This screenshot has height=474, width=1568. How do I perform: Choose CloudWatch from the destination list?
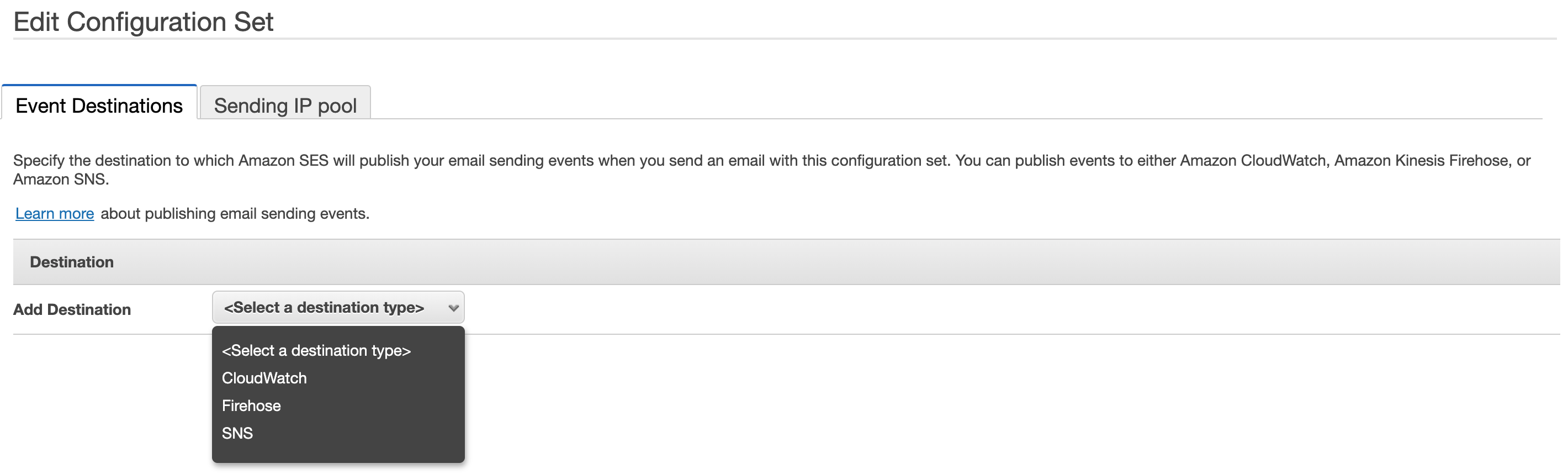(264, 378)
